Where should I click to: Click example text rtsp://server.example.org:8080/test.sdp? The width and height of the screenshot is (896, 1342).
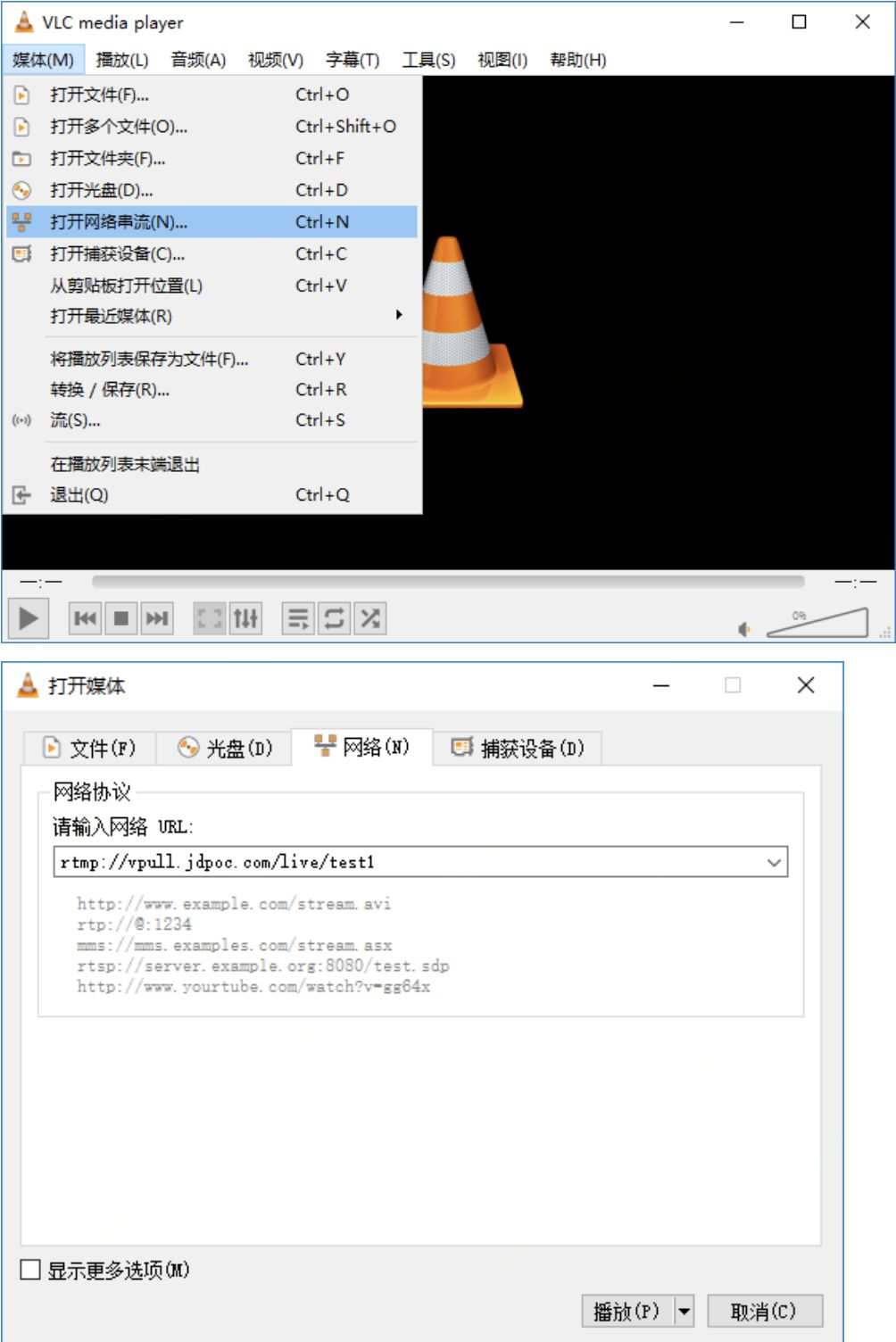coord(263,965)
